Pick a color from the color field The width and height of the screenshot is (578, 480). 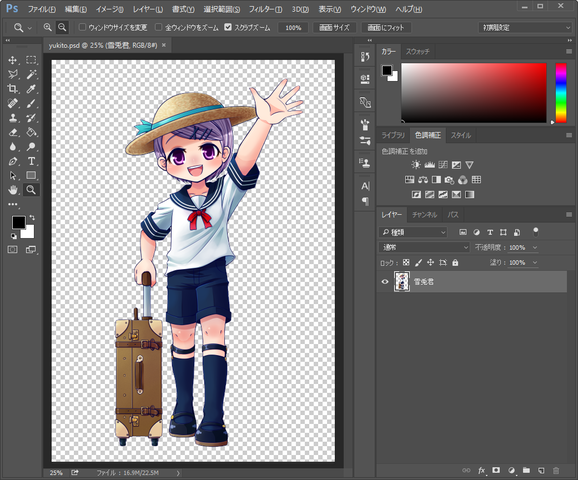(474, 93)
